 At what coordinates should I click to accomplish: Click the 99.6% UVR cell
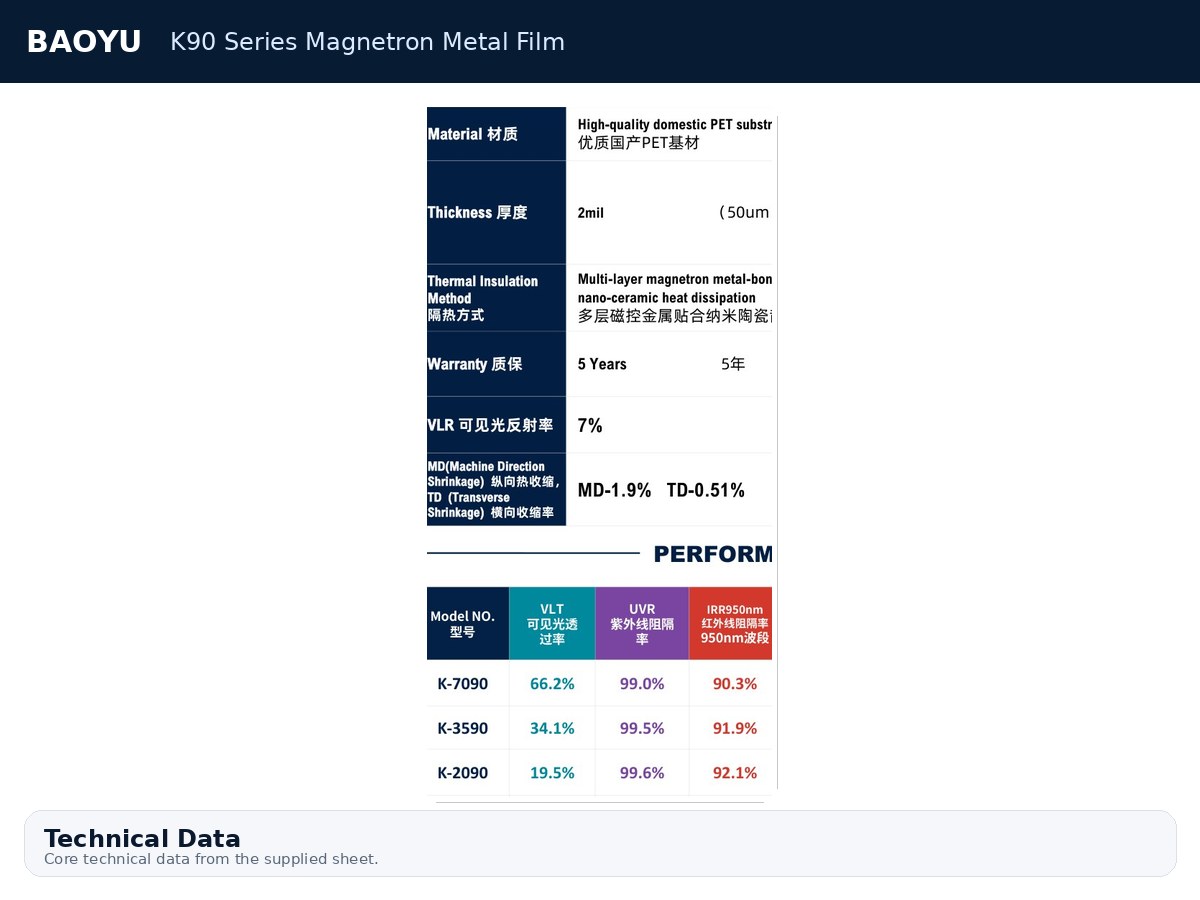pyautogui.click(x=642, y=772)
